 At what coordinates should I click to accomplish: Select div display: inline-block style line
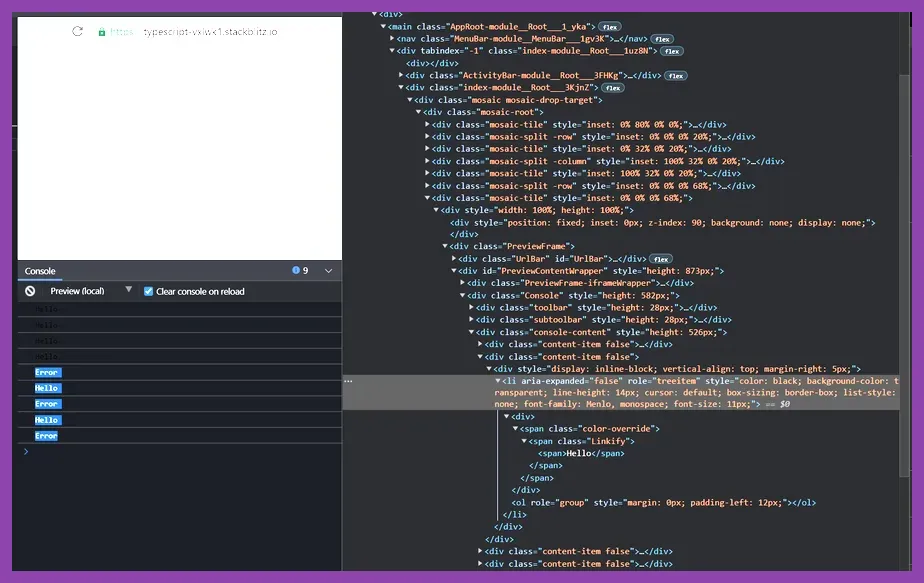pyautogui.click(x=678, y=369)
